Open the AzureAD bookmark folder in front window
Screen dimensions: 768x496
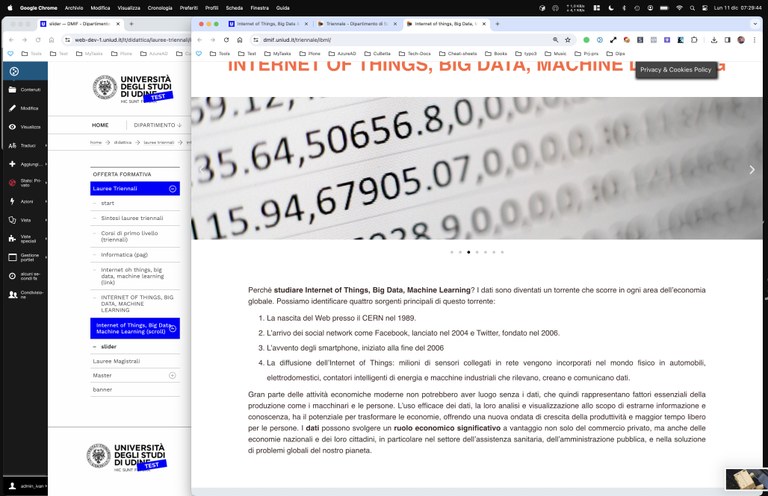[x=342, y=53]
